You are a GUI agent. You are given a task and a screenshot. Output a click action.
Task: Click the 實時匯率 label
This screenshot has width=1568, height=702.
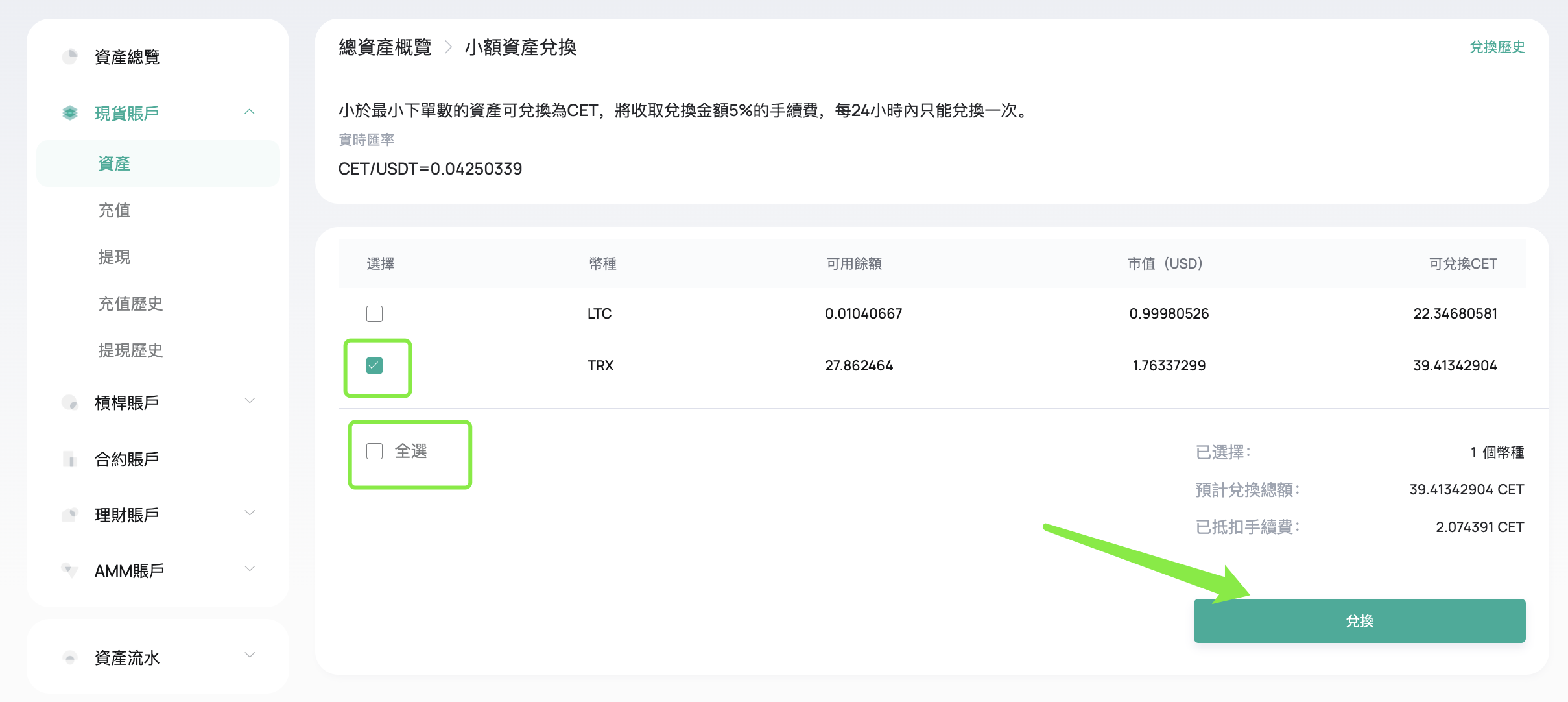366,139
